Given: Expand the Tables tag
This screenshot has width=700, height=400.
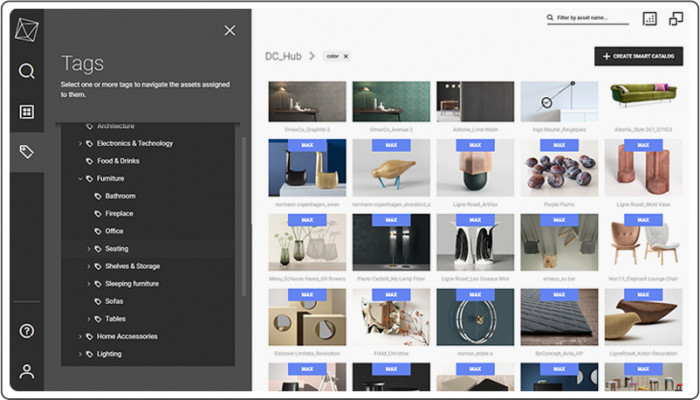Looking at the screenshot, I should tap(88, 319).
